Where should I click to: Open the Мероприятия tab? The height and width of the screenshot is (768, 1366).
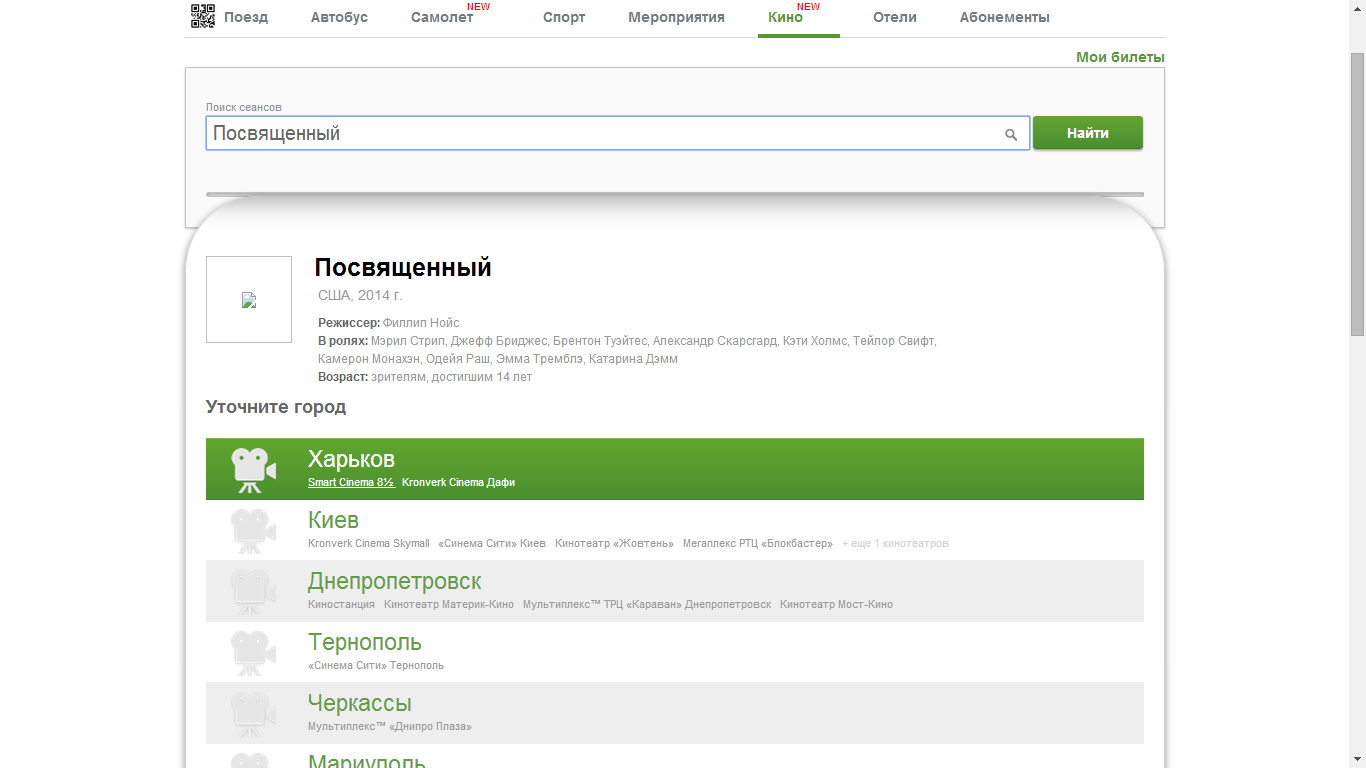[x=676, y=17]
